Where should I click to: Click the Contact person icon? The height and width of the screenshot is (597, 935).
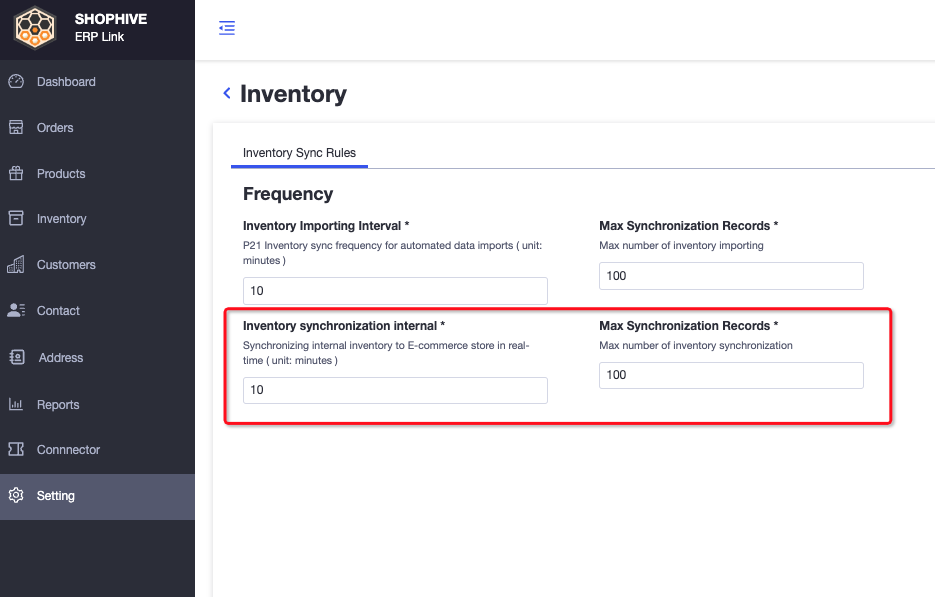pyautogui.click(x=16, y=310)
